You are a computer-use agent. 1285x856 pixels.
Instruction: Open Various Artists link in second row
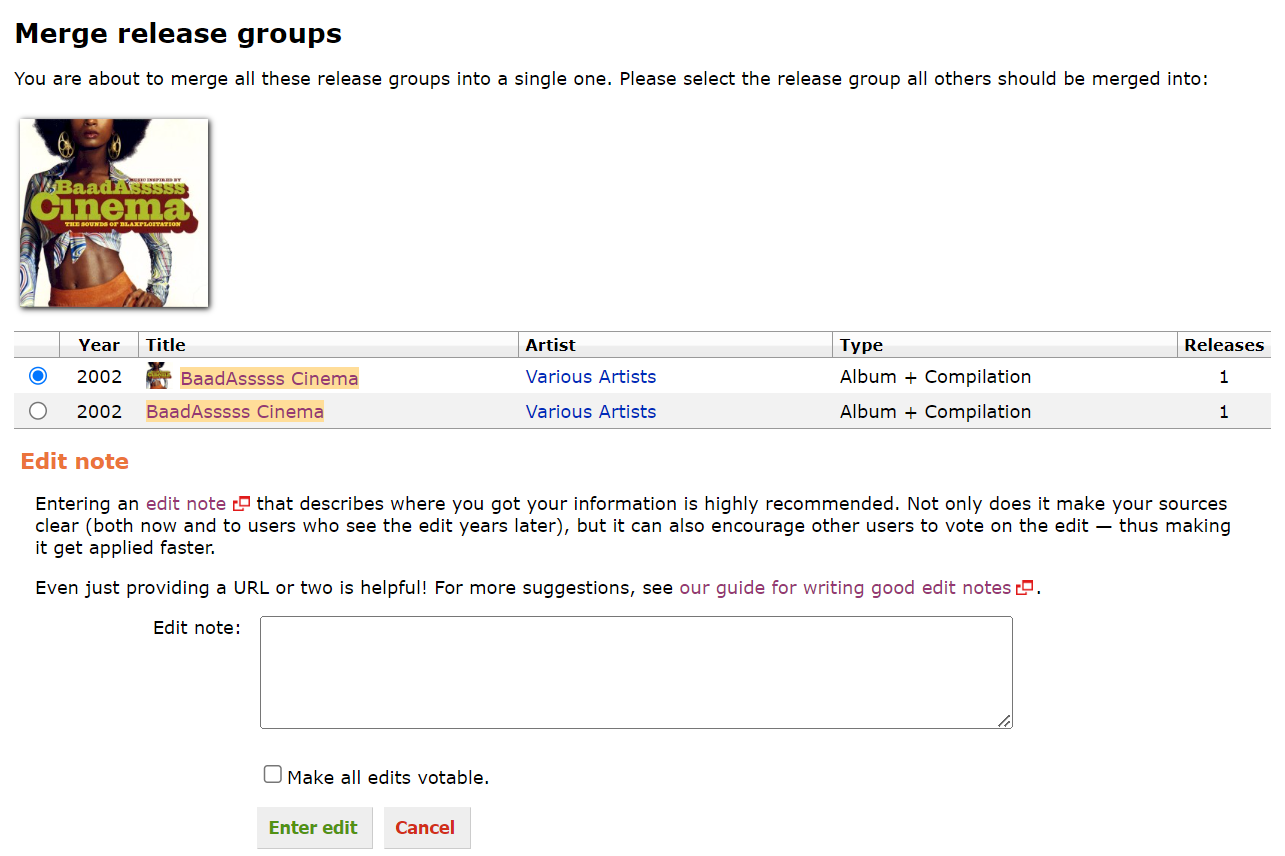tap(591, 412)
